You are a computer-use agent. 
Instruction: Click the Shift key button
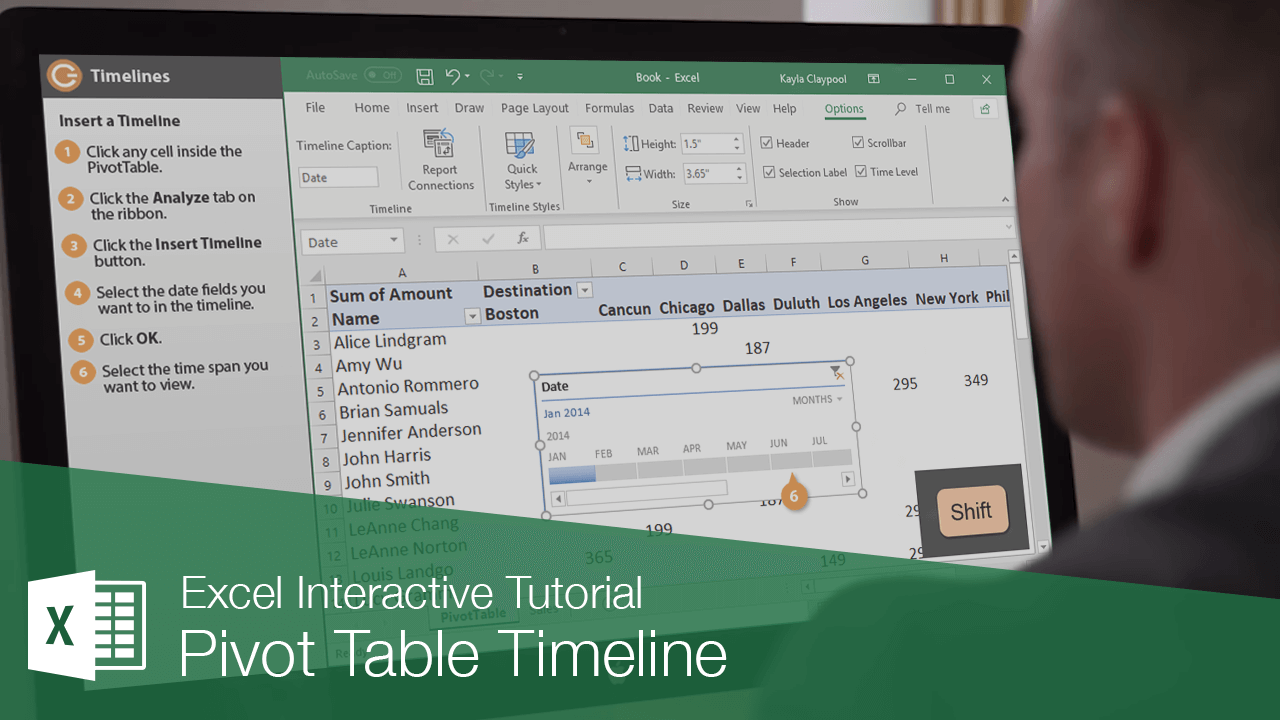[x=971, y=510]
